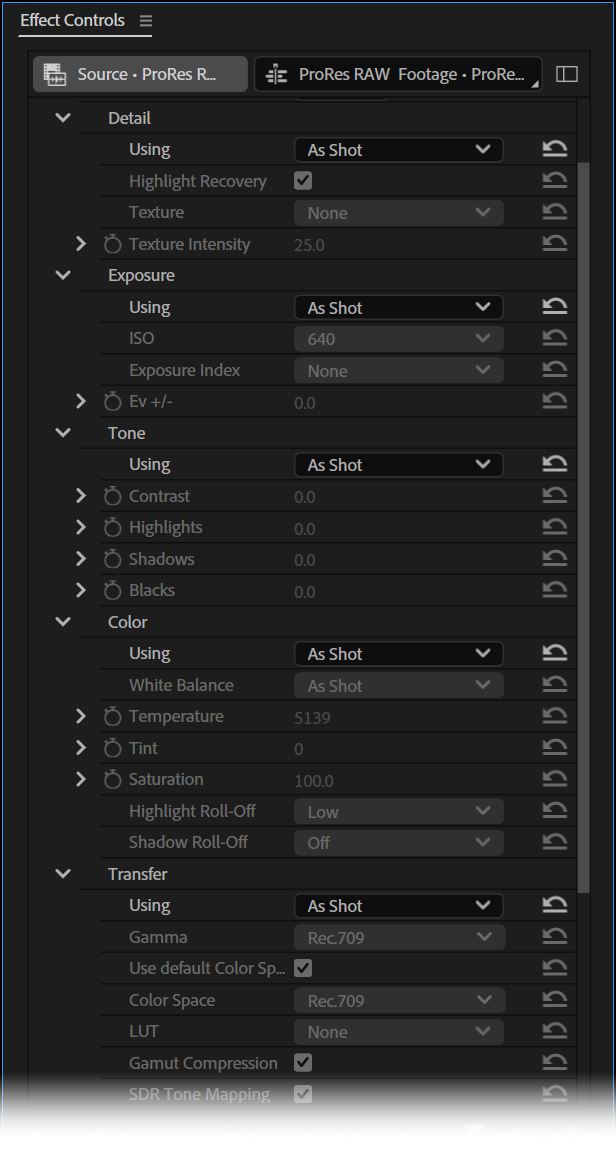The height and width of the screenshot is (1160, 616).
Task: Click the Saturation value 100.0
Action: pyautogui.click(x=312, y=780)
